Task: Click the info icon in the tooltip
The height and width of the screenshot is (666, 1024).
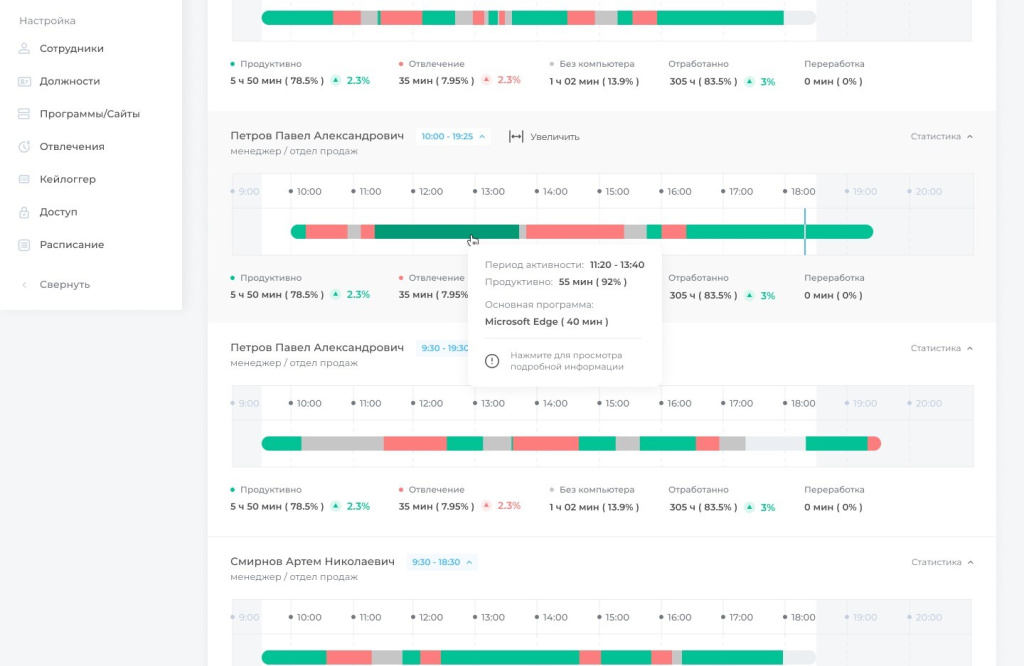Action: coord(492,361)
